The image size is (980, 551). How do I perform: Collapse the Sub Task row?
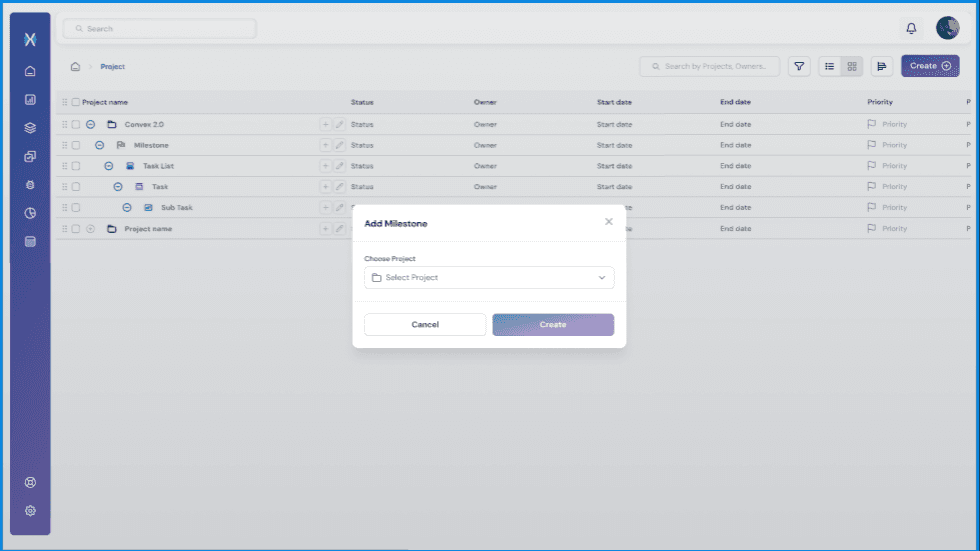(x=127, y=207)
